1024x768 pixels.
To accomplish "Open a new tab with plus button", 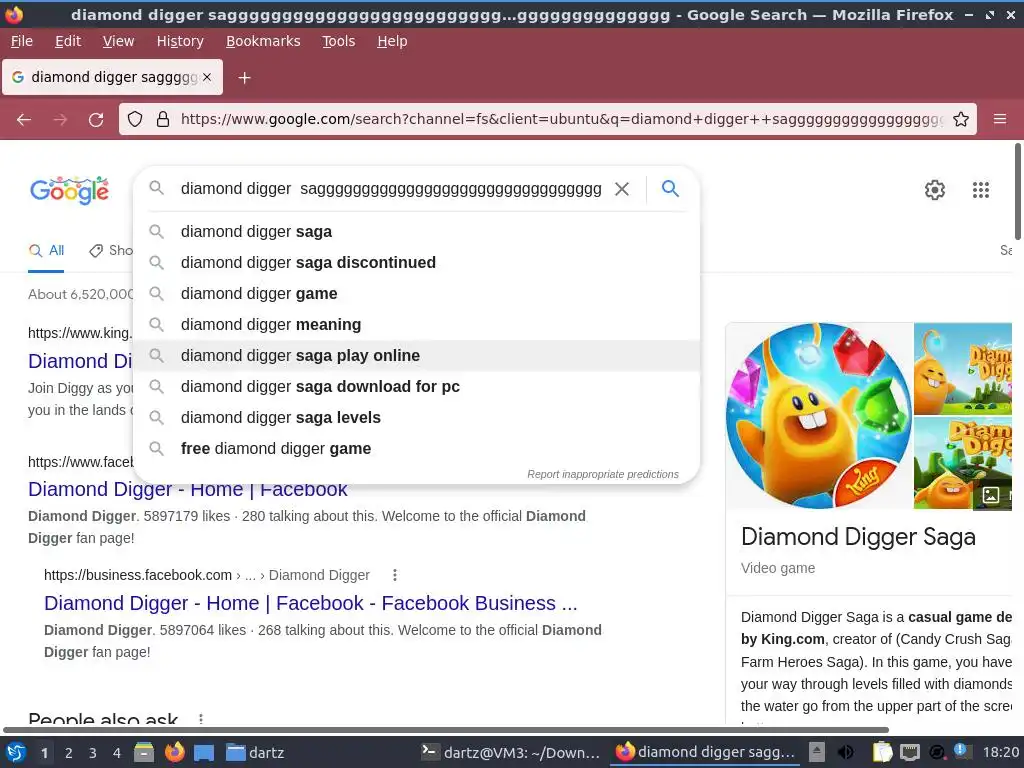I will [x=244, y=78].
